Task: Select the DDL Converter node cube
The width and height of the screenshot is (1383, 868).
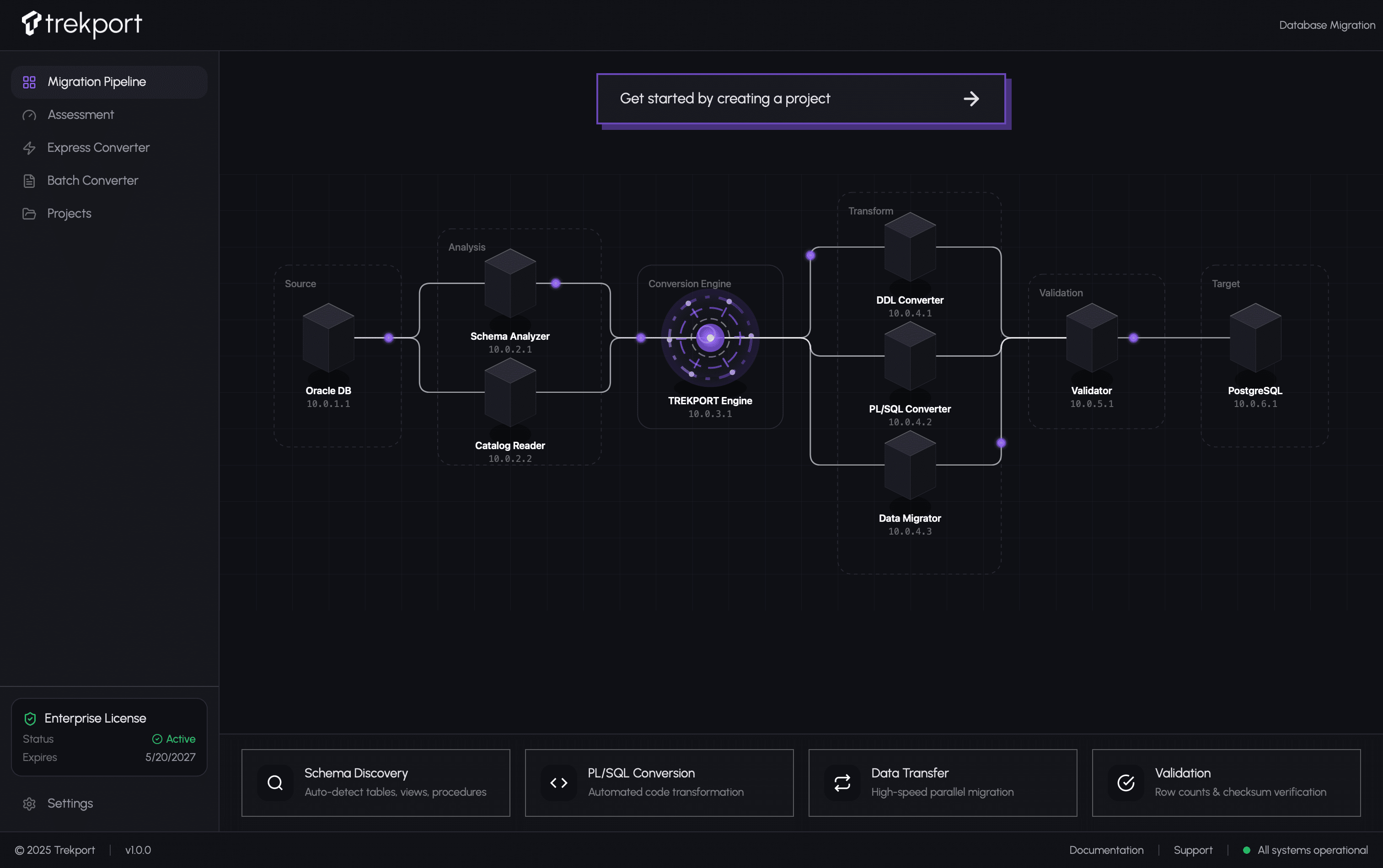Action: [910, 247]
